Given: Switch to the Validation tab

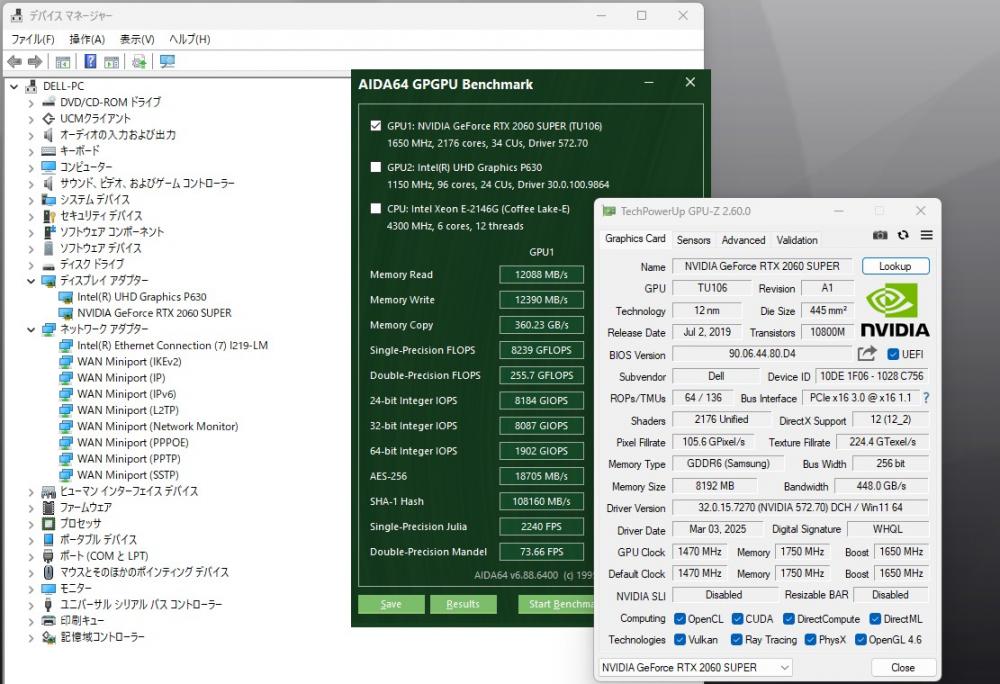Looking at the screenshot, I should pyautogui.click(x=797, y=240).
